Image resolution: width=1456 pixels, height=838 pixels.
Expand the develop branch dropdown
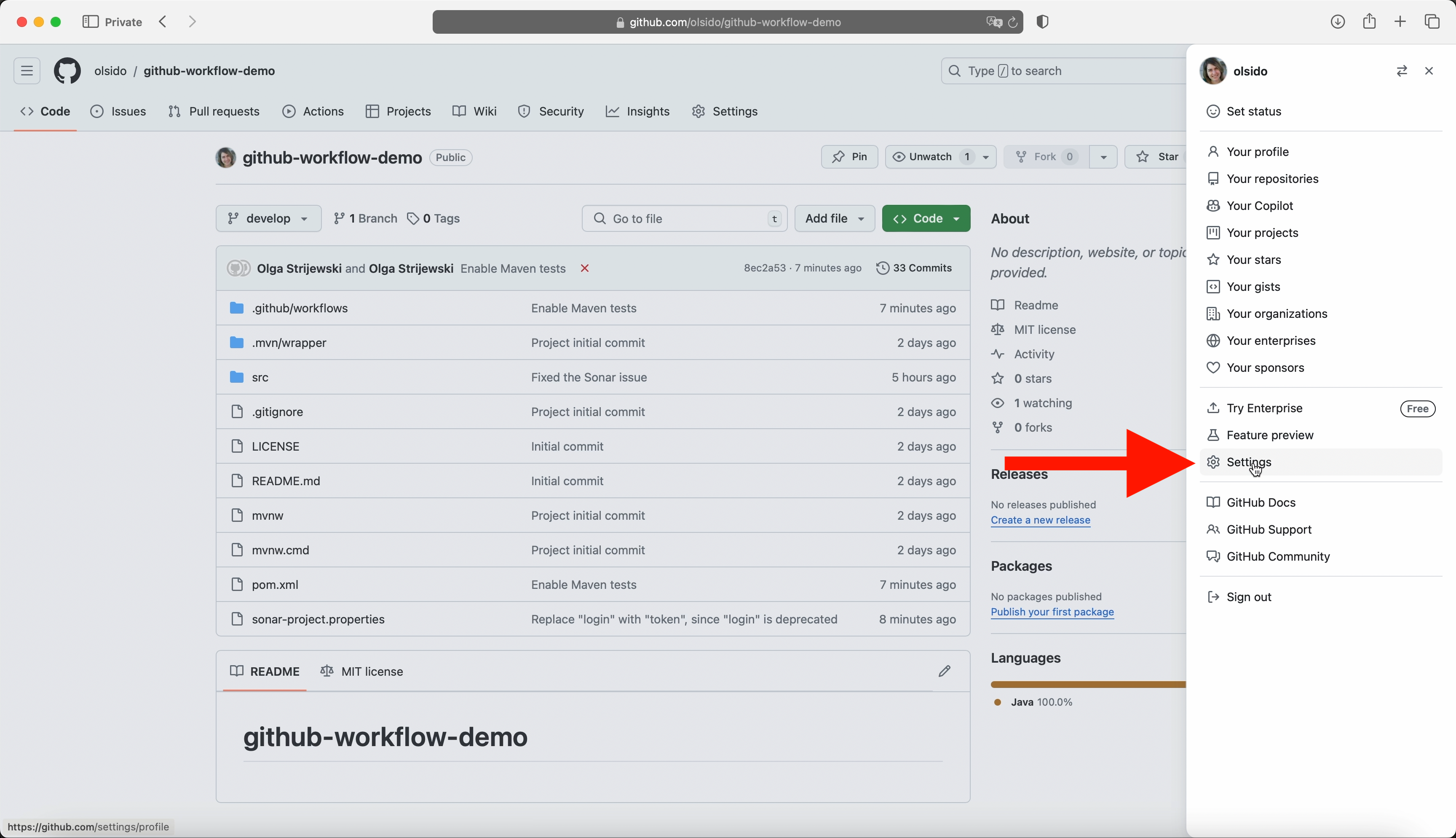268,219
